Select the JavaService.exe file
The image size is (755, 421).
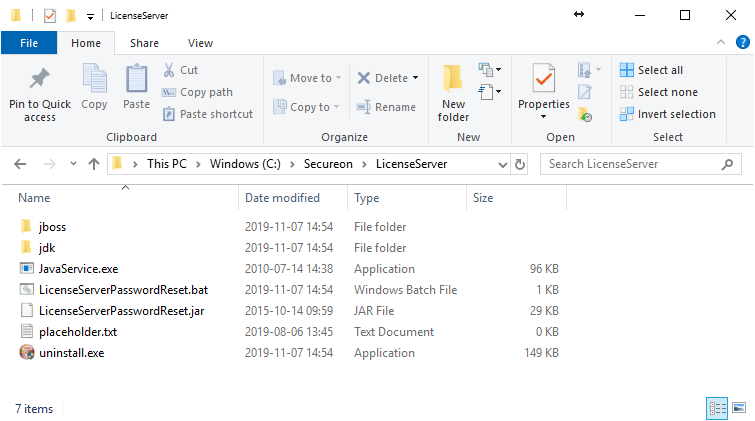pyautogui.click(x=78, y=269)
